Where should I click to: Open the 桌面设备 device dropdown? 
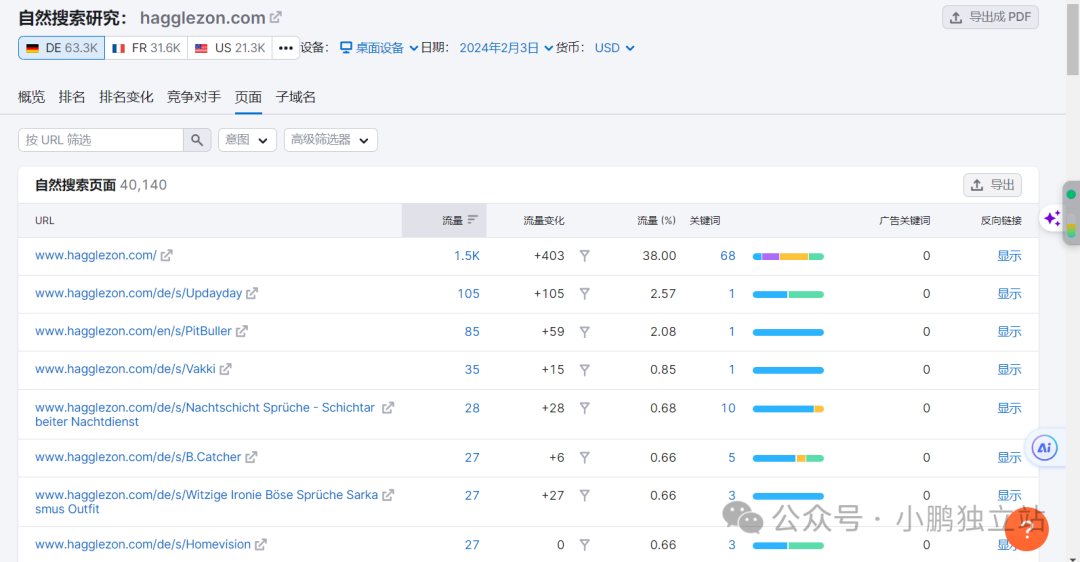379,48
